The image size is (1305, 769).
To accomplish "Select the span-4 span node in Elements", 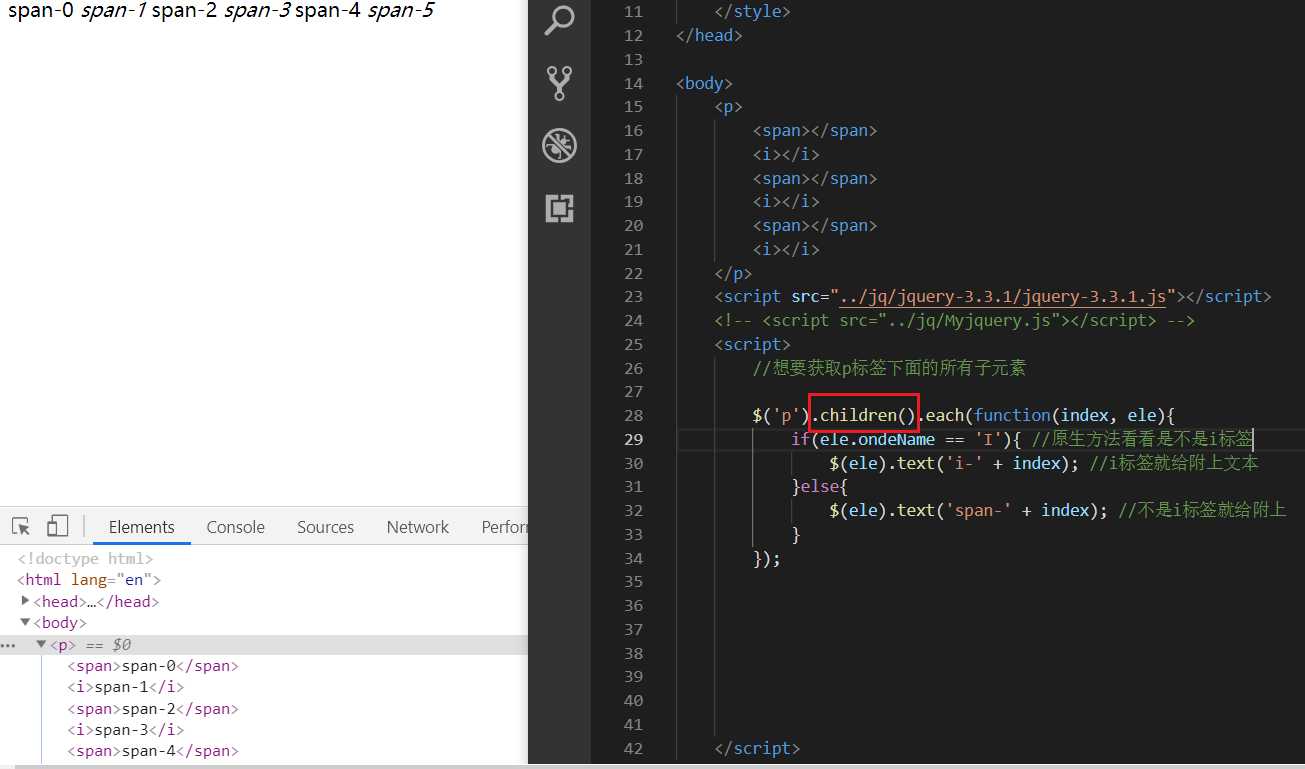I will (154, 751).
